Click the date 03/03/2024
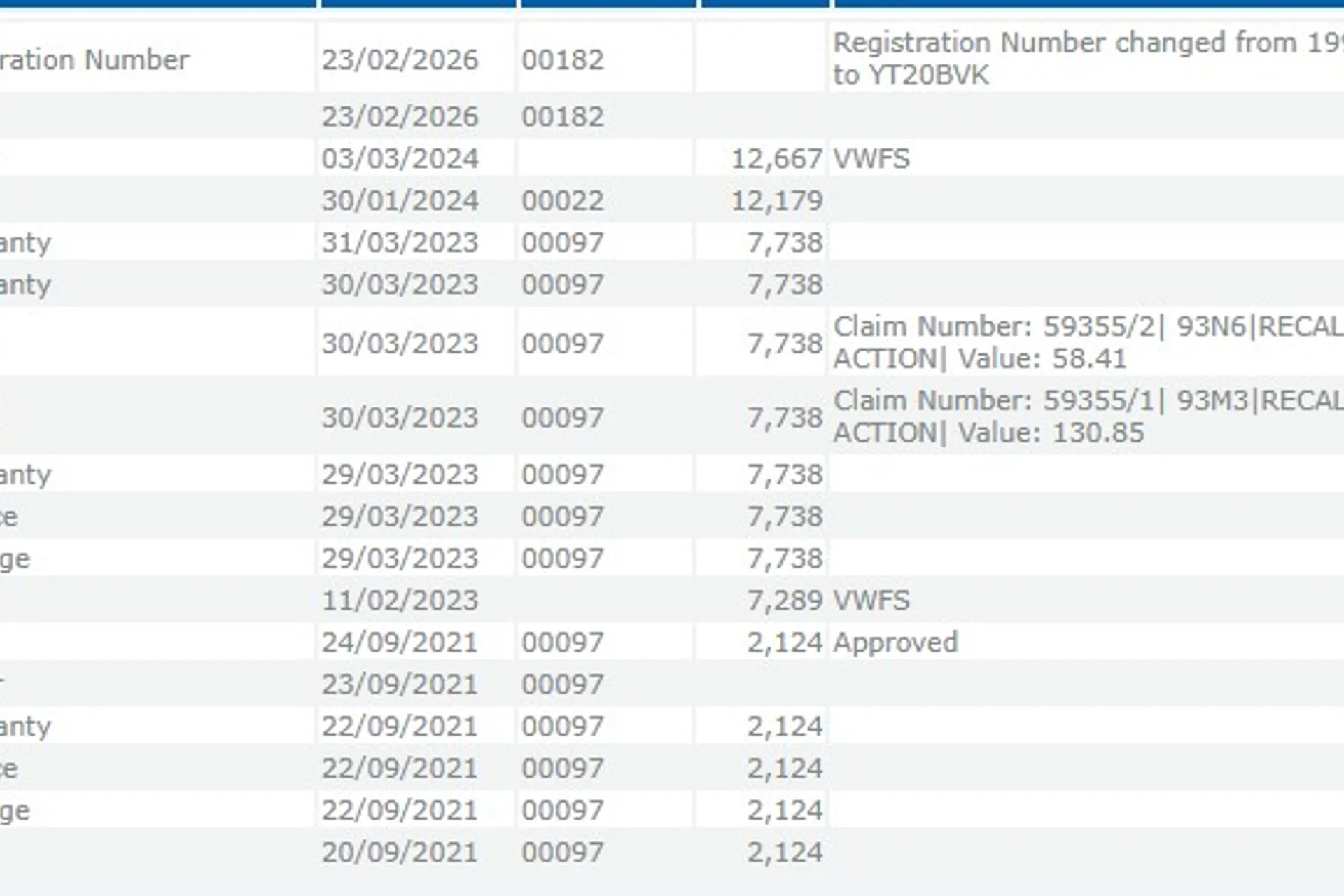 [x=400, y=159]
